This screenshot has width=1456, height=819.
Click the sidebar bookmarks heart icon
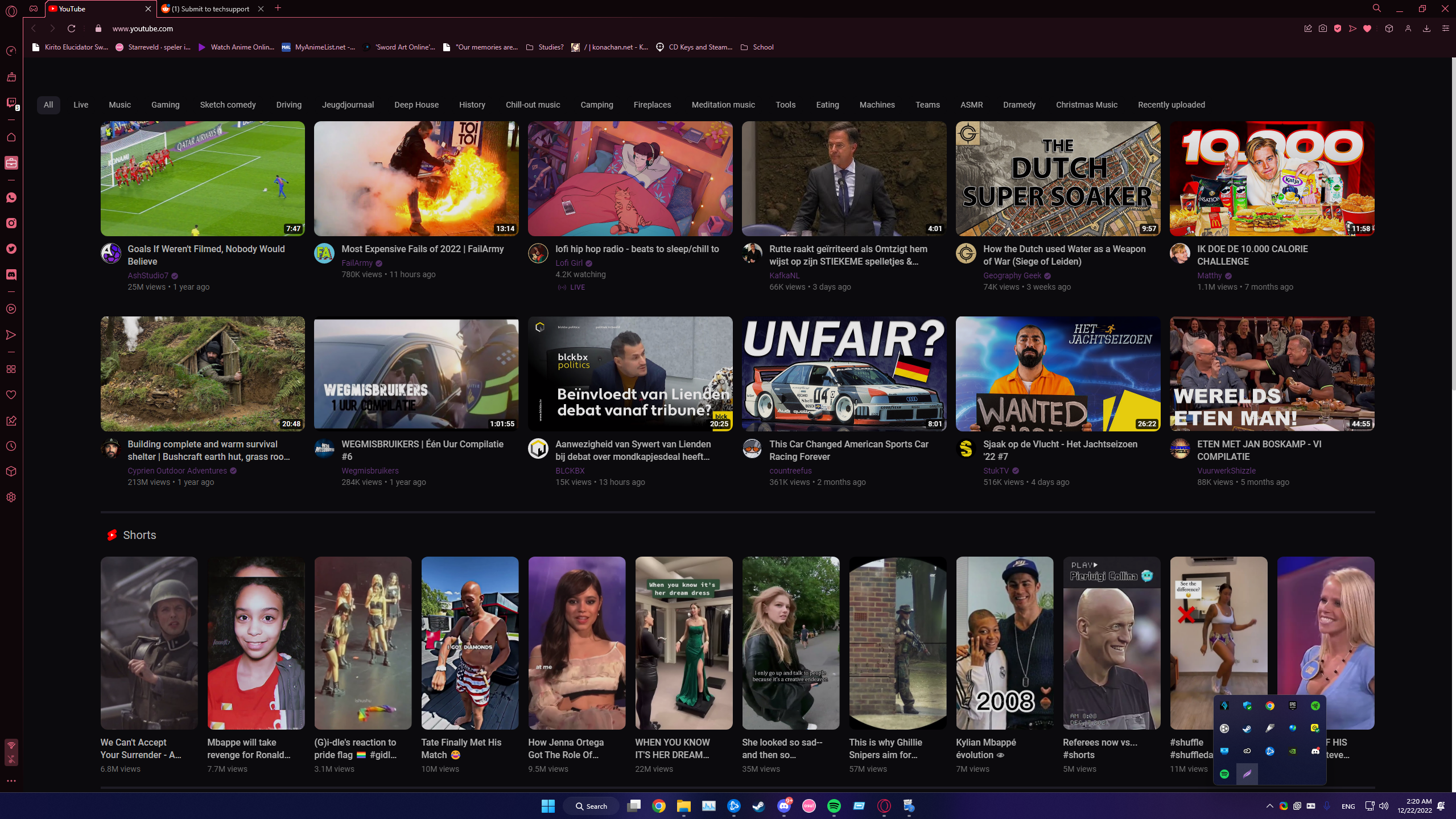pyautogui.click(x=11, y=395)
